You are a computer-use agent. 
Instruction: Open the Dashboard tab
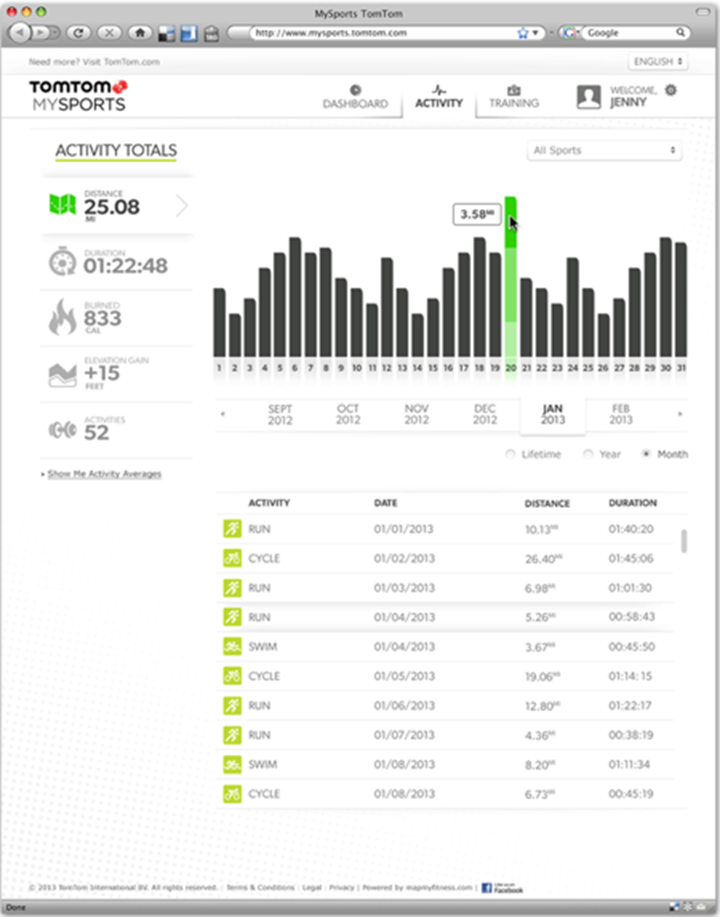coord(356,98)
